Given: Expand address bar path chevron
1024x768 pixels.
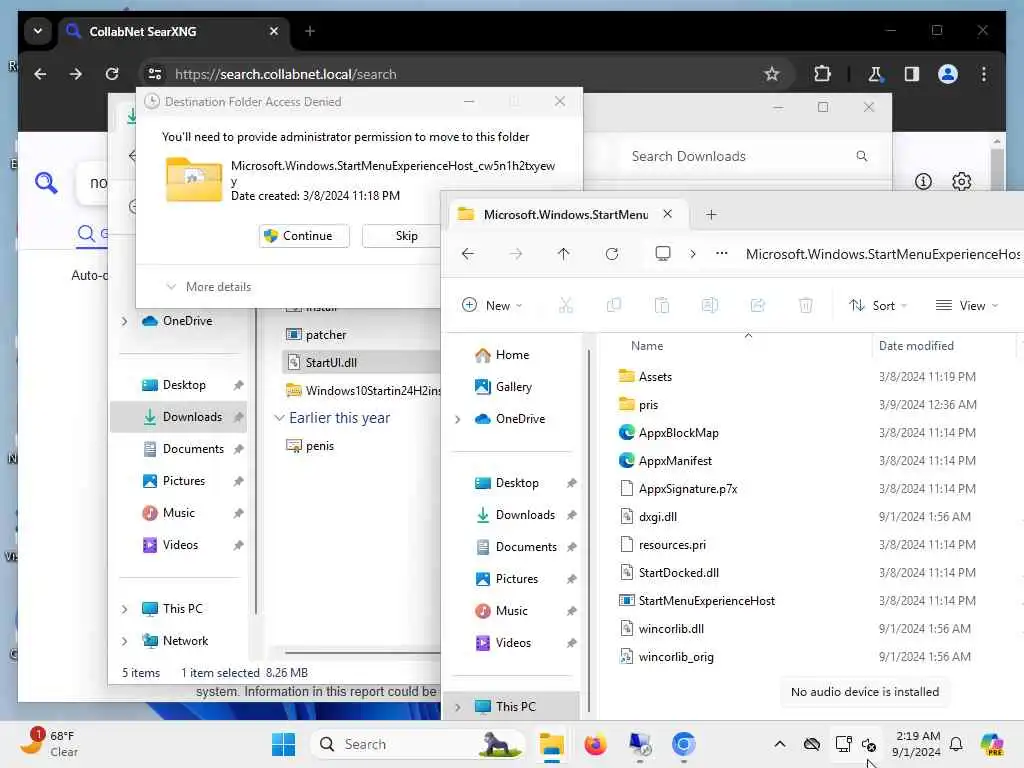Looking at the screenshot, I should click(693, 253).
